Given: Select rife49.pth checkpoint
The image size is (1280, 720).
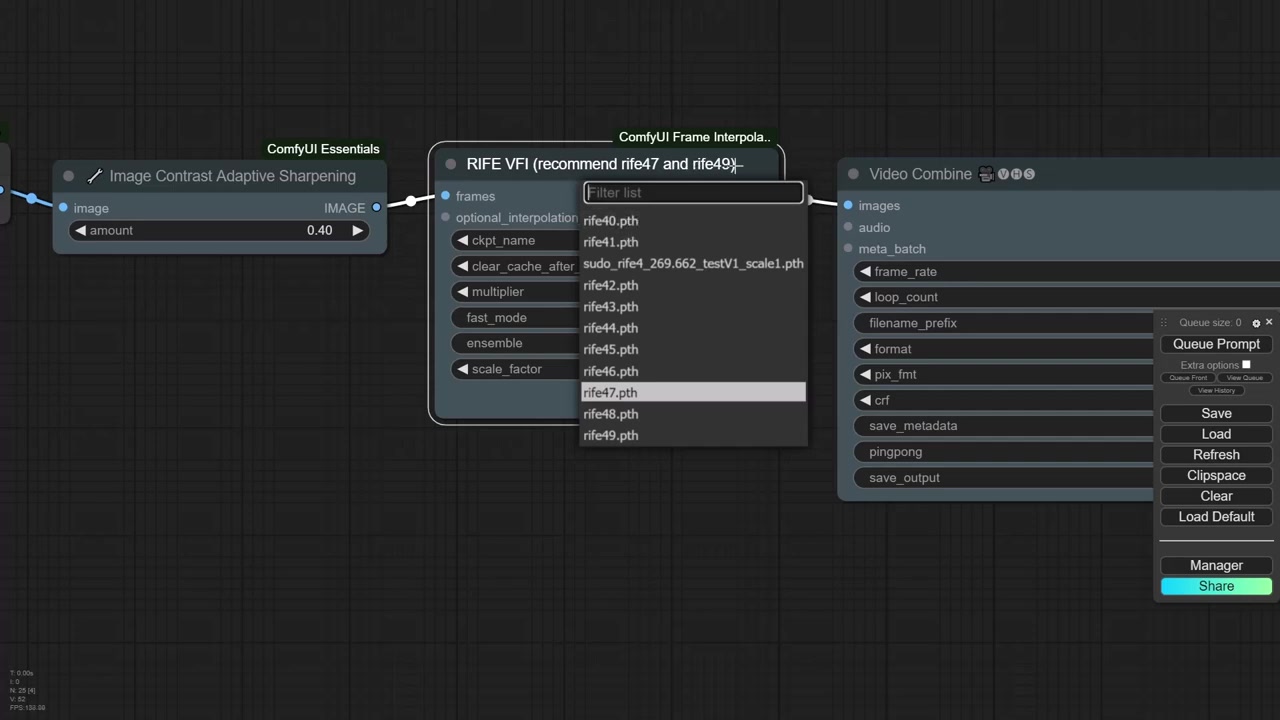Looking at the screenshot, I should point(693,436).
